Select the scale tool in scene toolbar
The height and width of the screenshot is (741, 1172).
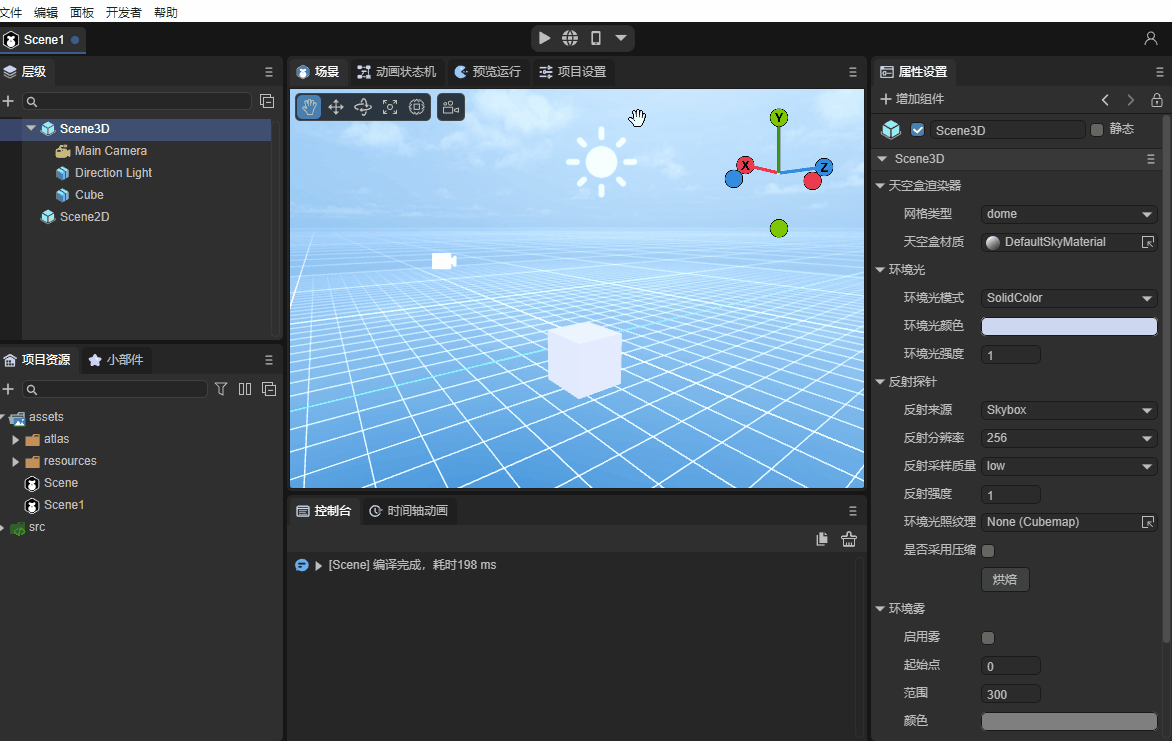pyautogui.click(x=390, y=107)
